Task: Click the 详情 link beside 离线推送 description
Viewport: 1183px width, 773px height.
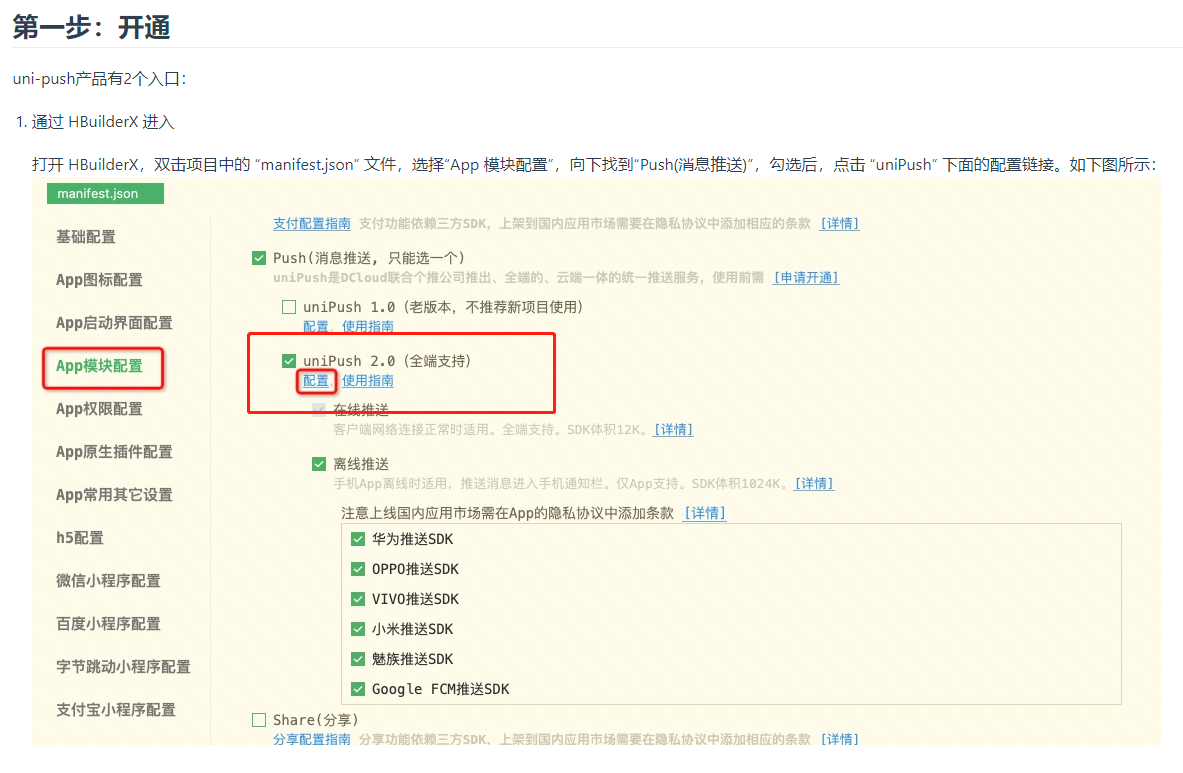Action: (x=814, y=484)
